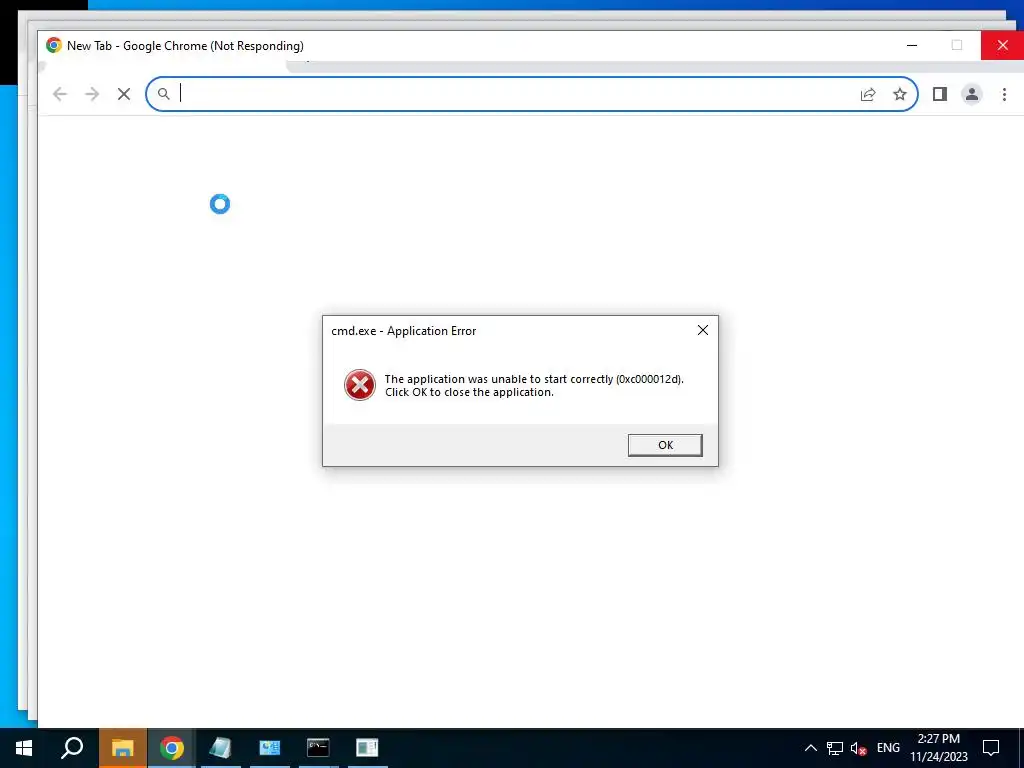Open Windows taskbar search
This screenshot has height=768, width=1024.
tap(72, 748)
